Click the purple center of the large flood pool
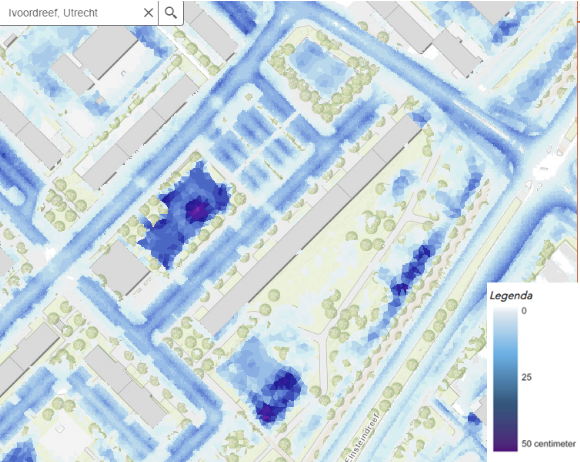 click(x=197, y=209)
